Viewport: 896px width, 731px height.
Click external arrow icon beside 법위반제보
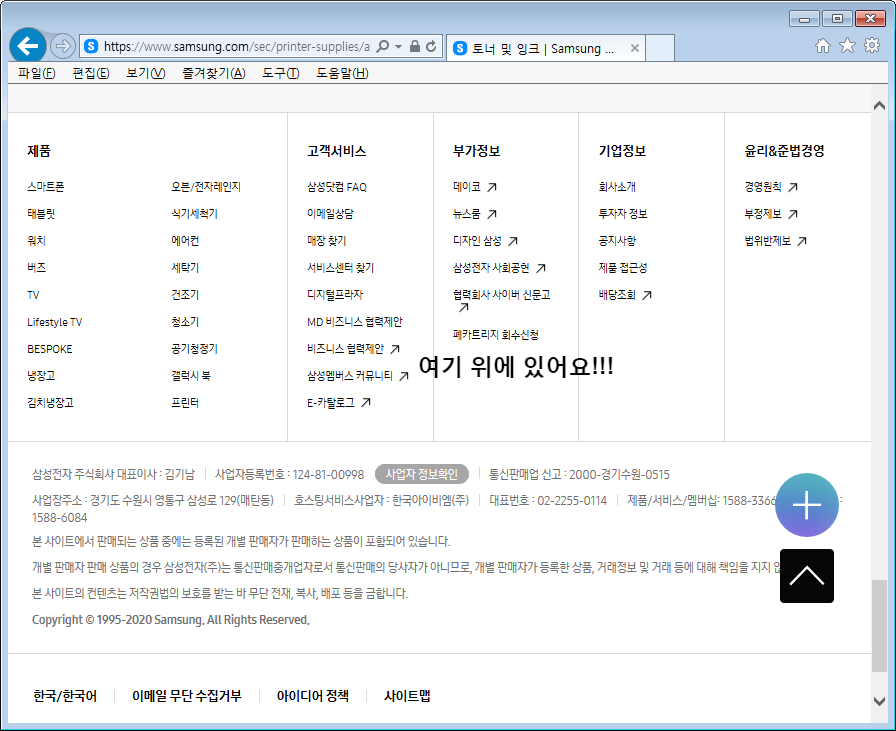pos(802,241)
